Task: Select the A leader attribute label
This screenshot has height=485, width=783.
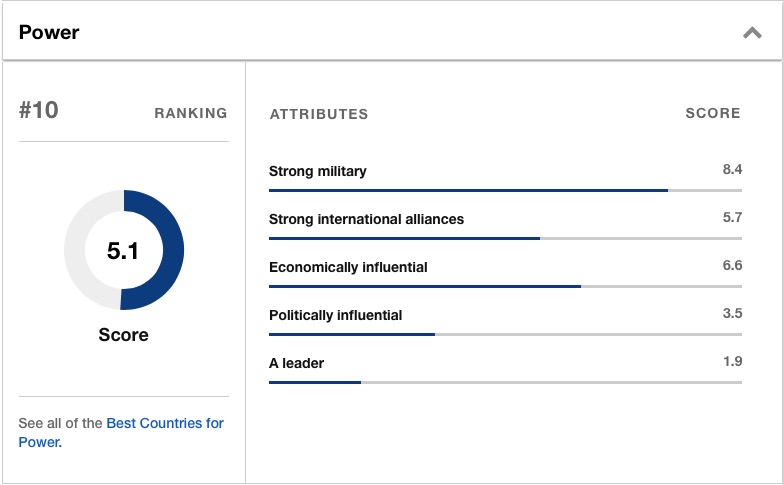Action: coord(297,363)
